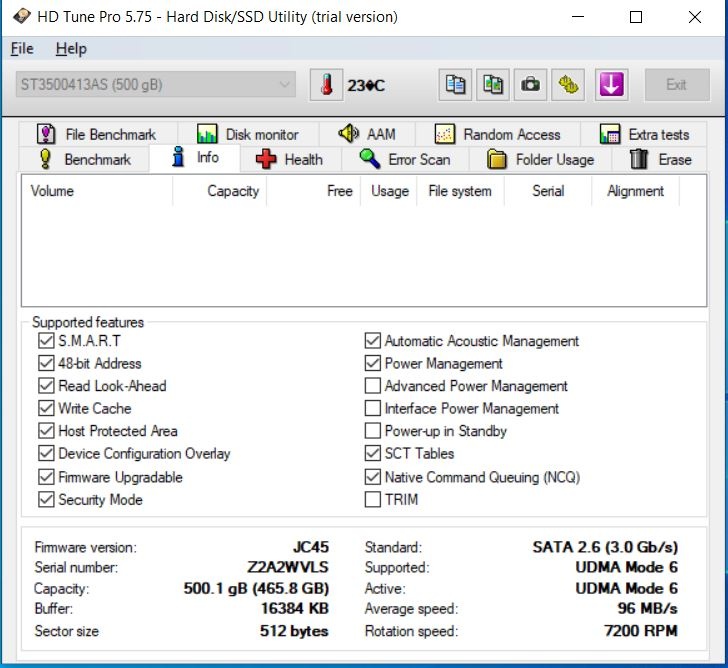Click the Serial column header
728x668 pixels.
(x=548, y=191)
